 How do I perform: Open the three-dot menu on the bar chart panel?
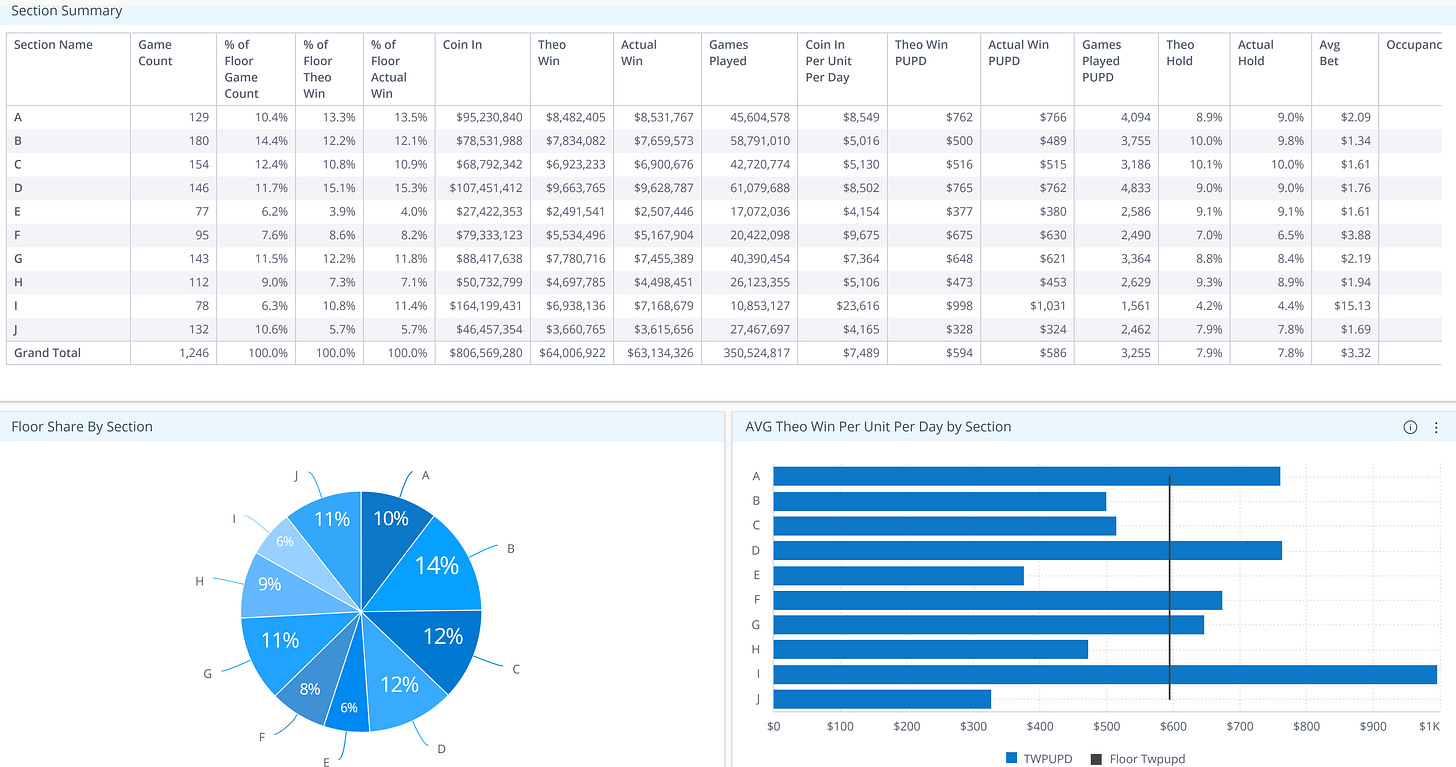point(1437,426)
